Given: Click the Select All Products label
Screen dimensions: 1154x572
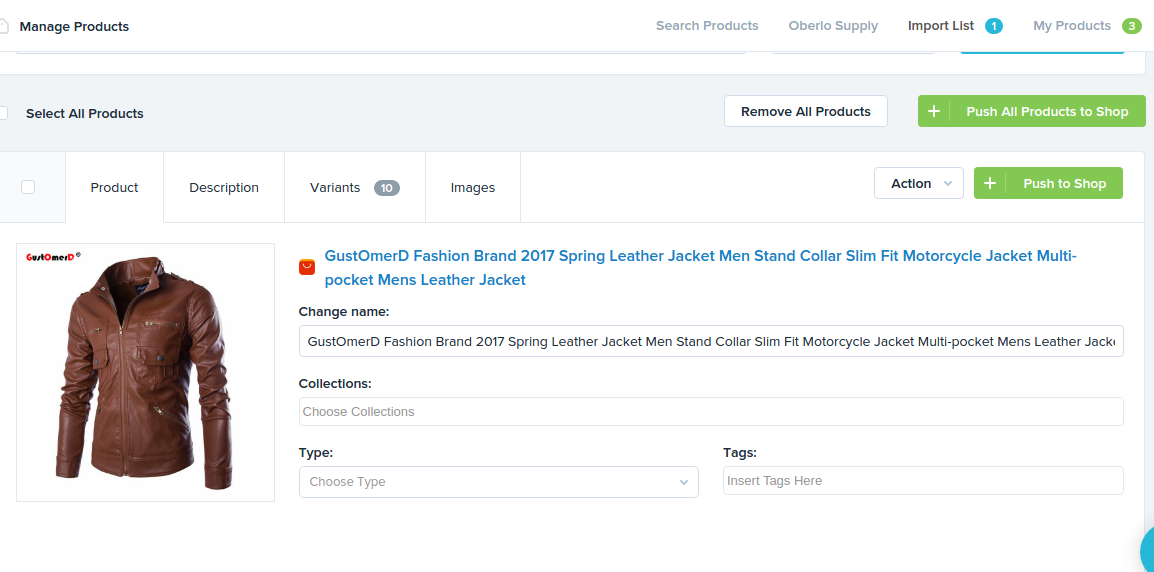Looking at the screenshot, I should (x=85, y=113).
